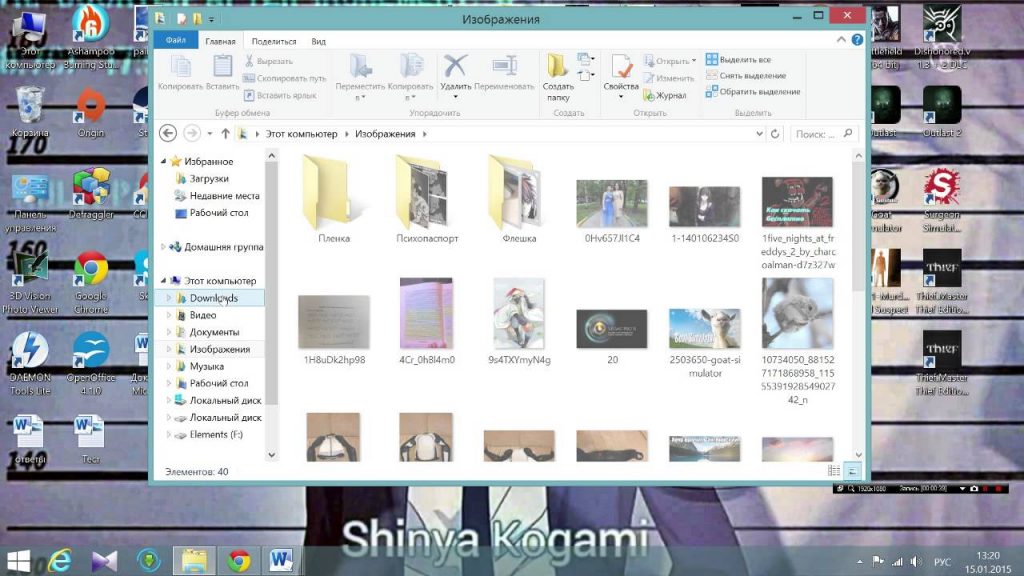Click the taskbar volume speaker icon
This screenshot has width=1024, height=576.
coord(916,562)
